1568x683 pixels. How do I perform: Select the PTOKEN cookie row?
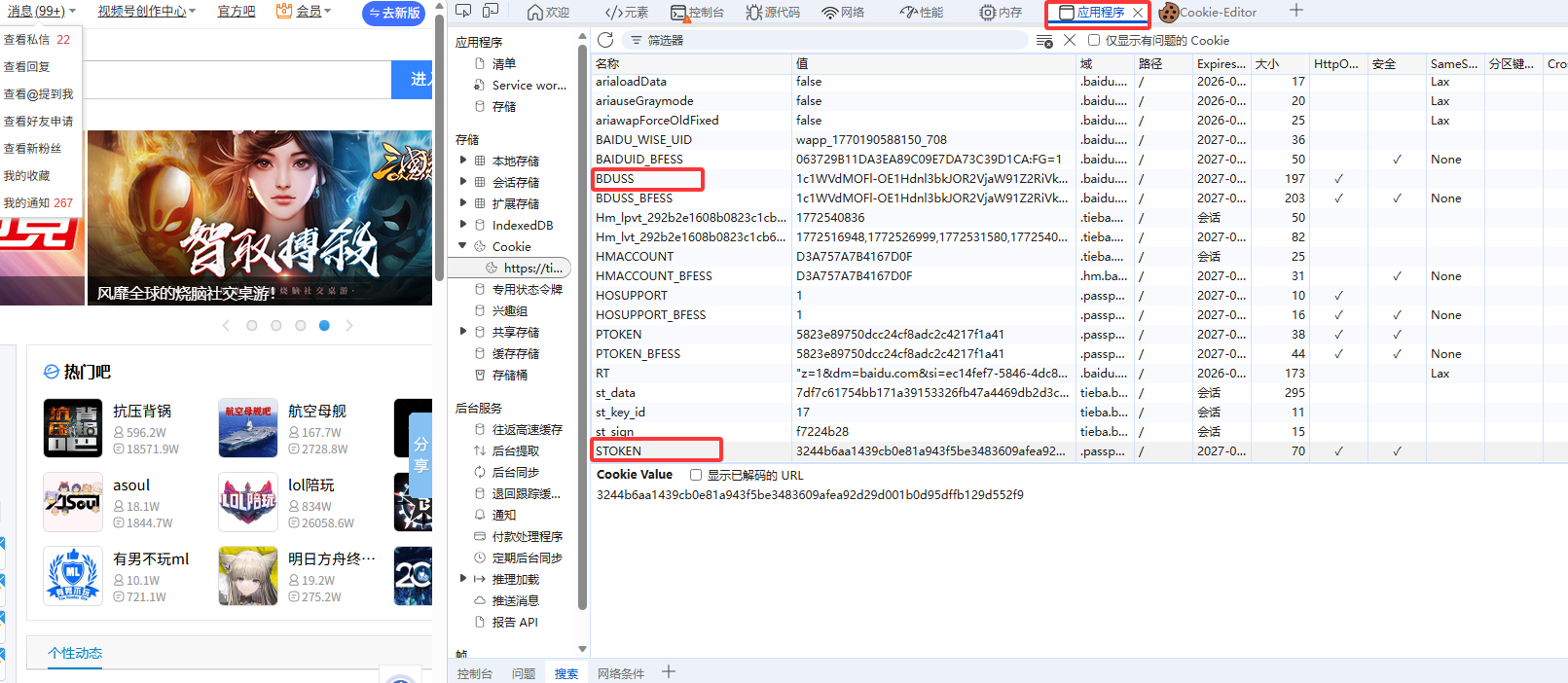point(1078,335)
